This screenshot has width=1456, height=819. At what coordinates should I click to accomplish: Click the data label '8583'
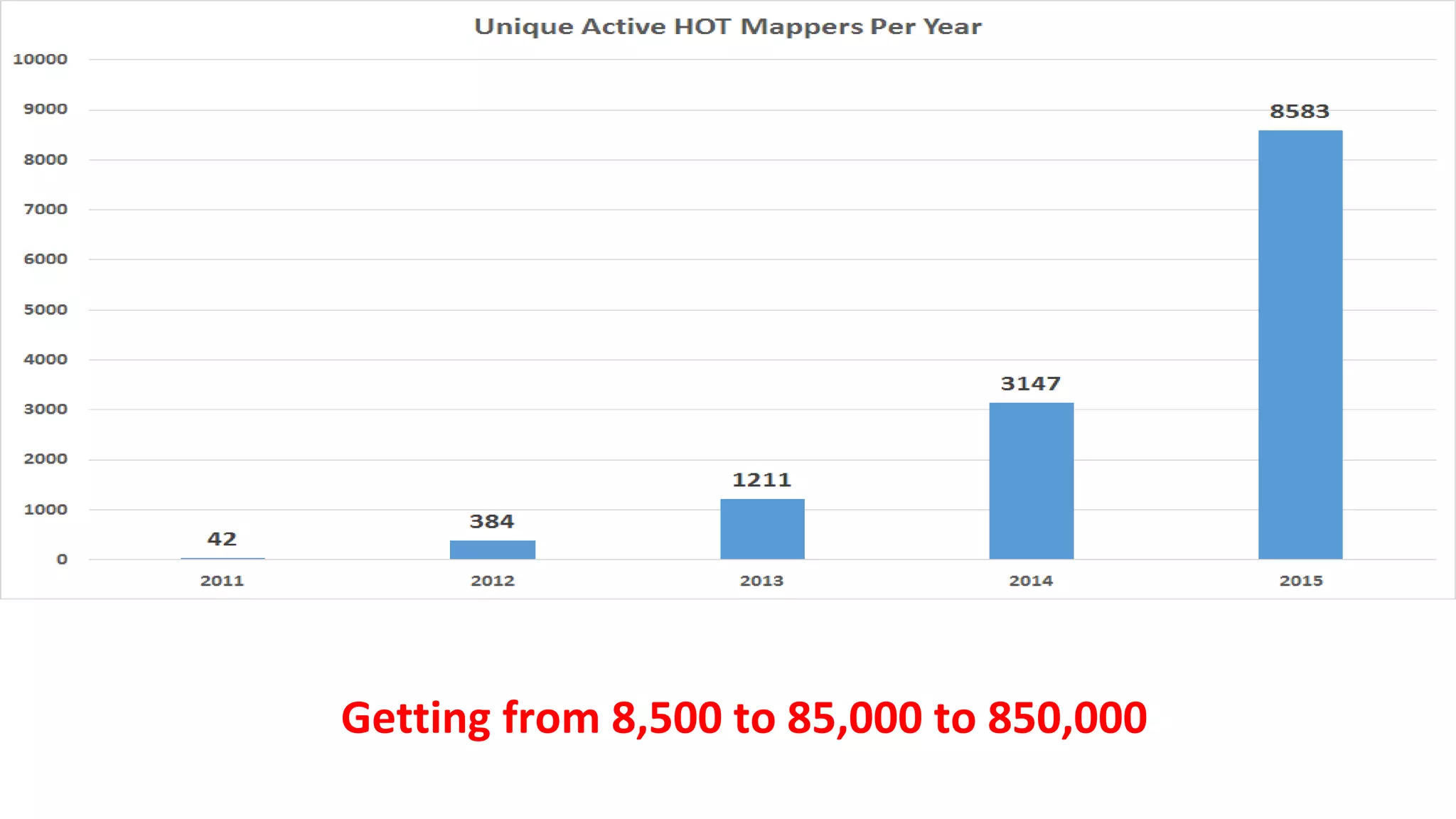pos(1300,112)
